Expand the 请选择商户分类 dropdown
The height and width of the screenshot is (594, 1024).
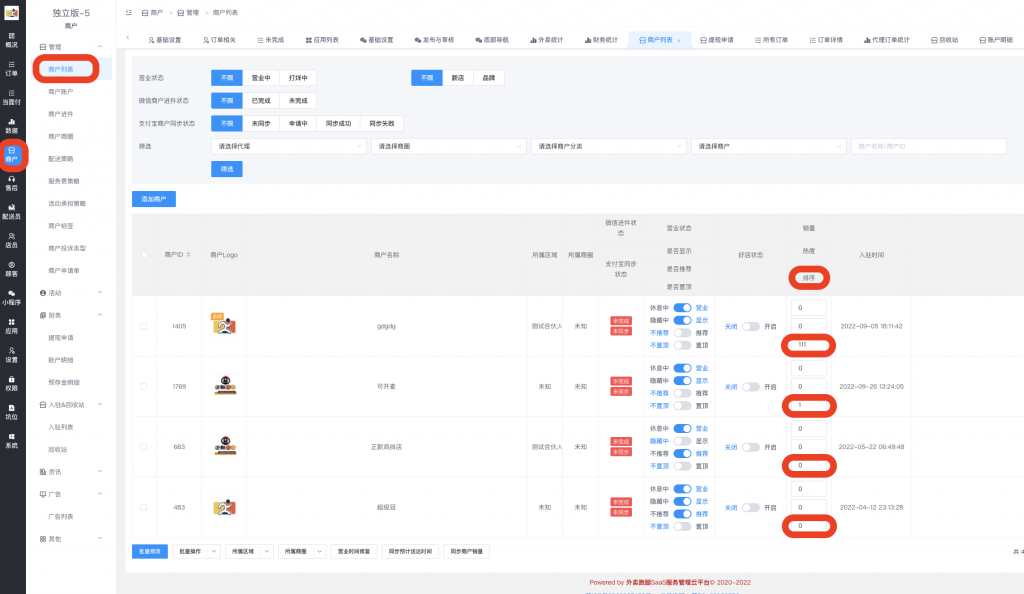click(608, 146)
